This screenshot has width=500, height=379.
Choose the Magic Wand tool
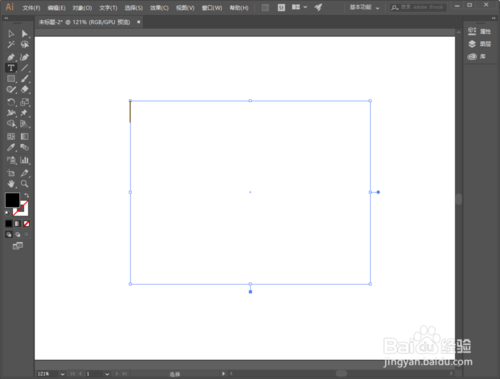coord(11,45)
